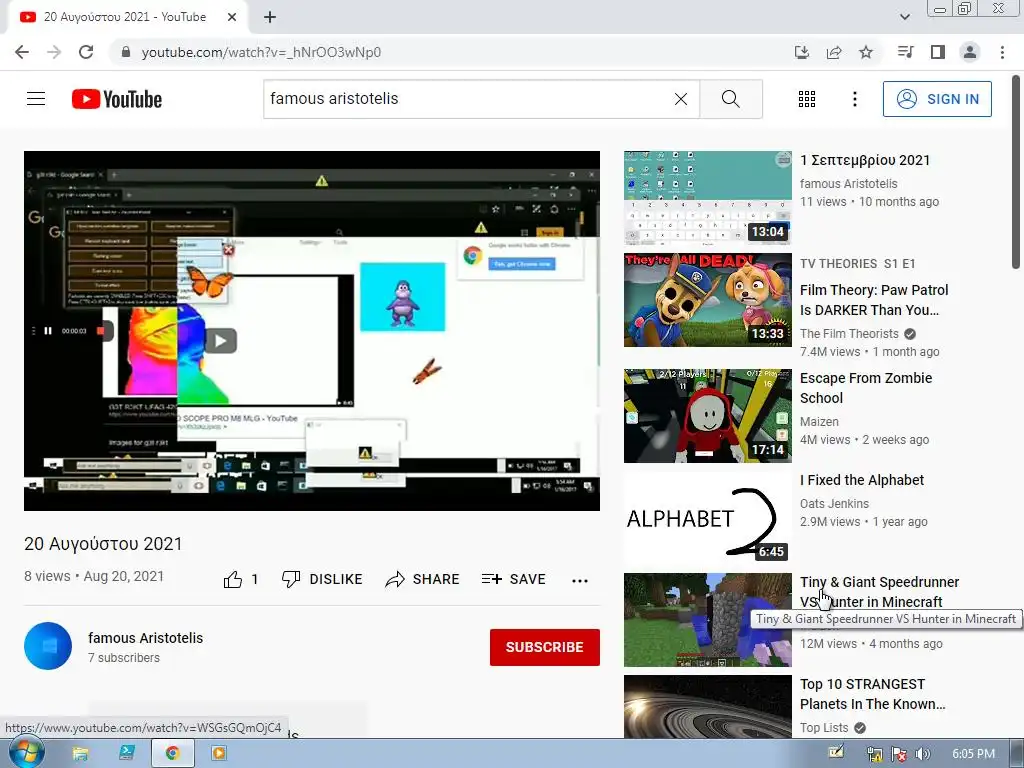
Task: Click the Maizen channel name
Action: 819,422
